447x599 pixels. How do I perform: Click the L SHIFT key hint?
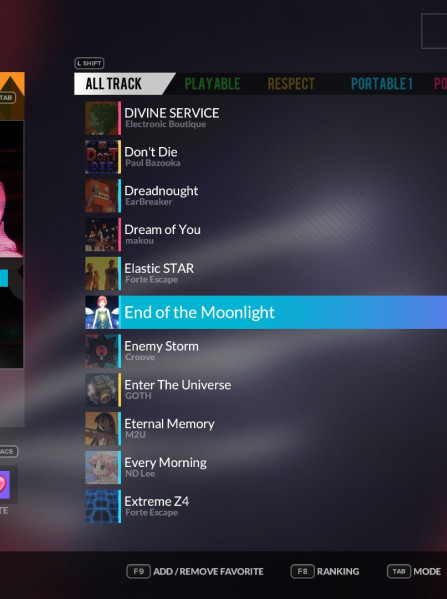[89, 63]
